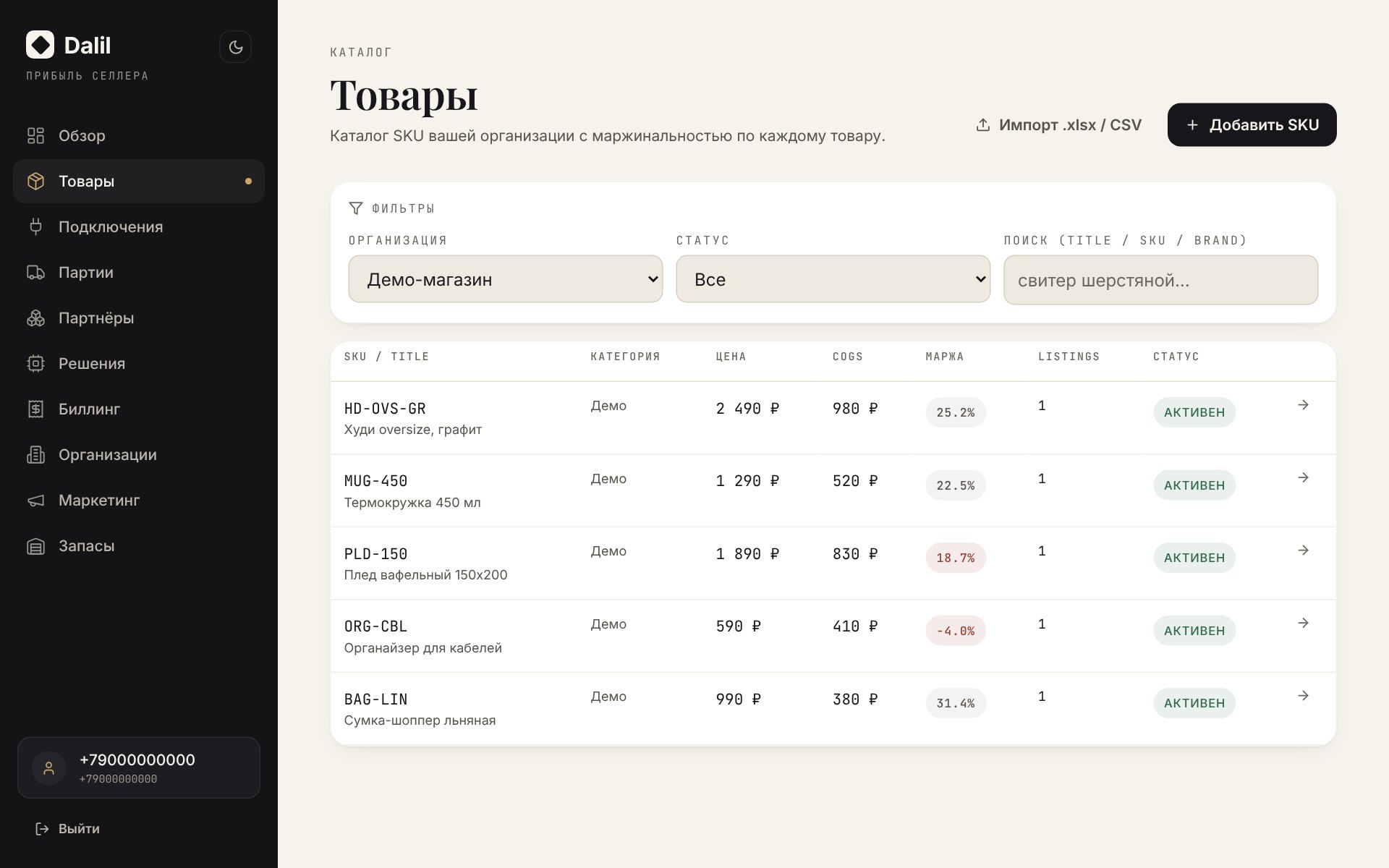Click the 1 890 ₽ price cell
Image resolution: width=1389 pixels, height=868 pixels.
click(747, 554)
